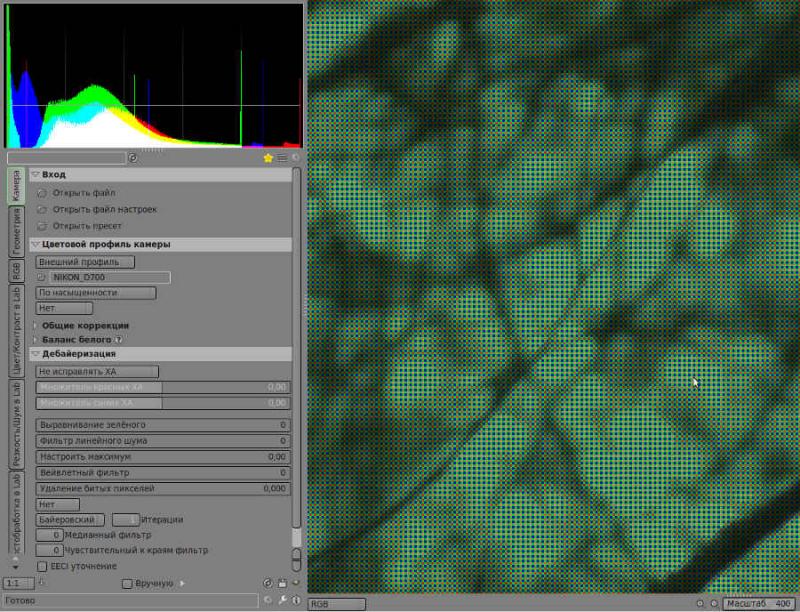Open the По насыщенности dropdown
The image size is (800, 612).
coord(96,293)
